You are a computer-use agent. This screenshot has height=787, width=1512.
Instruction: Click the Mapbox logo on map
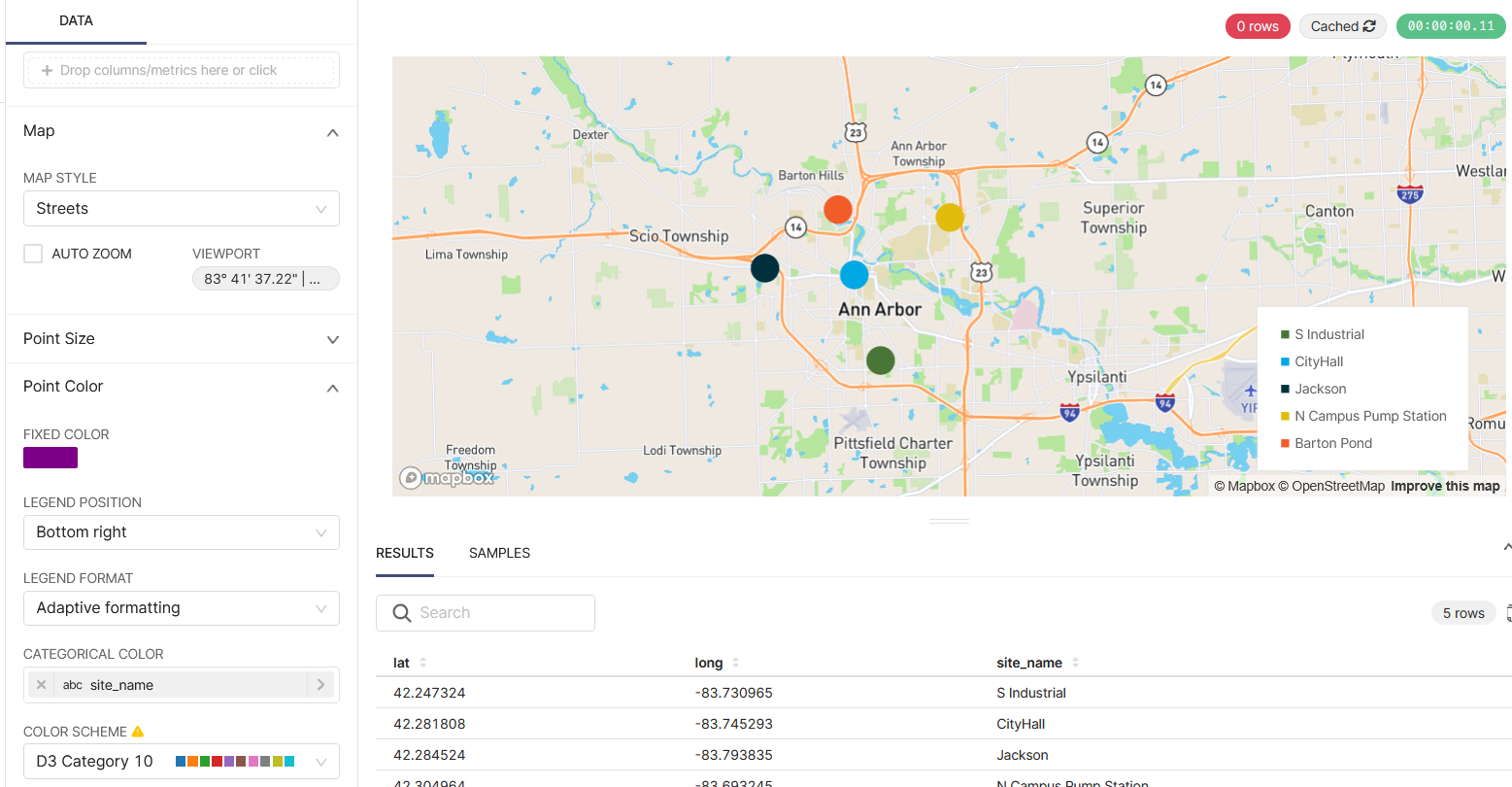pos(447,478)
